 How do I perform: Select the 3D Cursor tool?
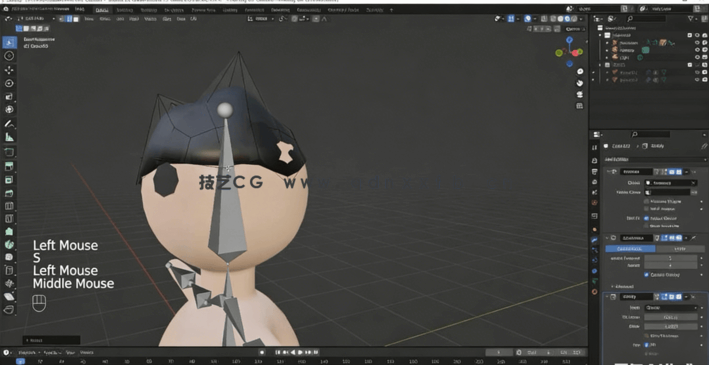[9, 56]
